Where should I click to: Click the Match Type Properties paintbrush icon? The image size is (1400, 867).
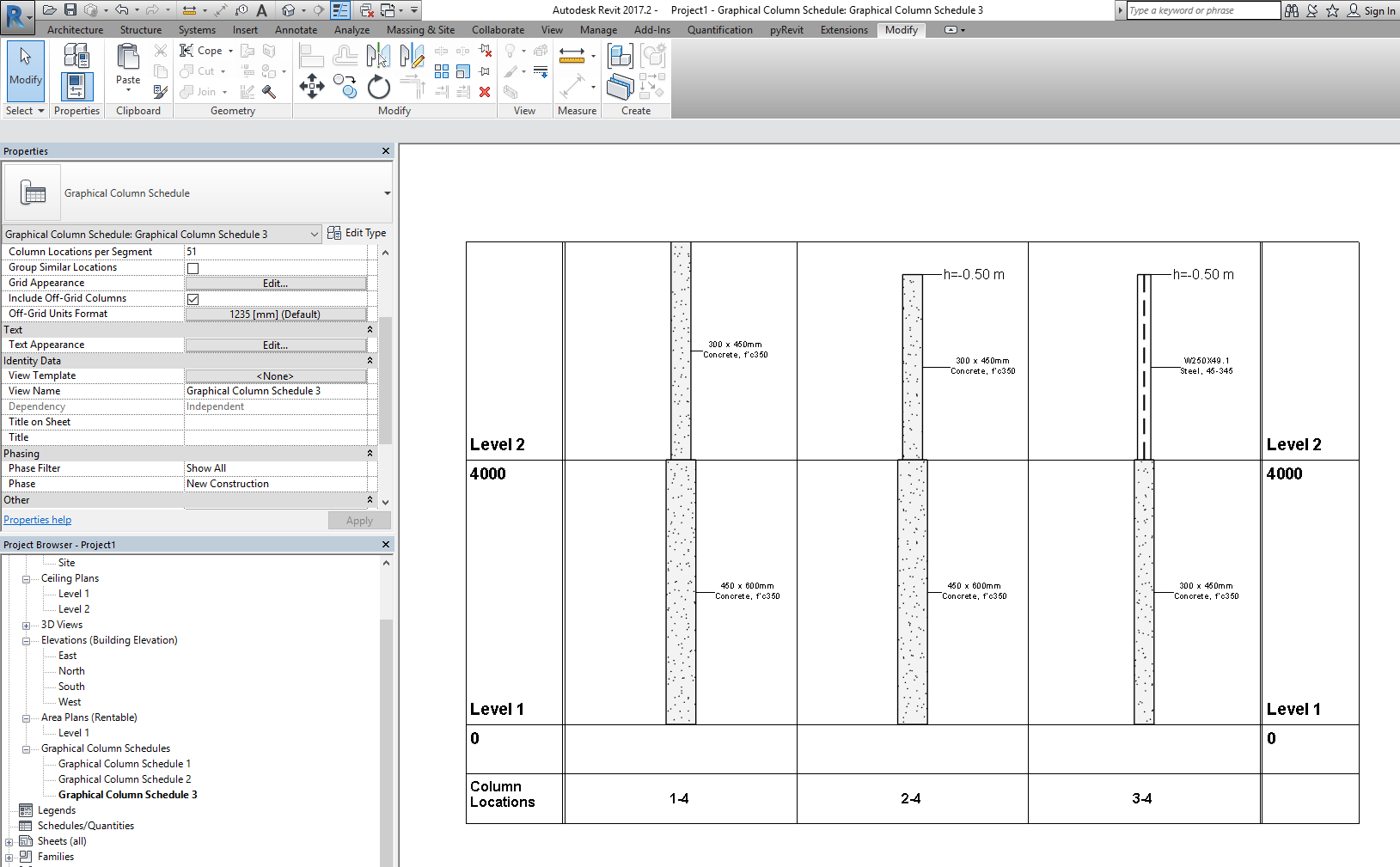click(161, 91)
